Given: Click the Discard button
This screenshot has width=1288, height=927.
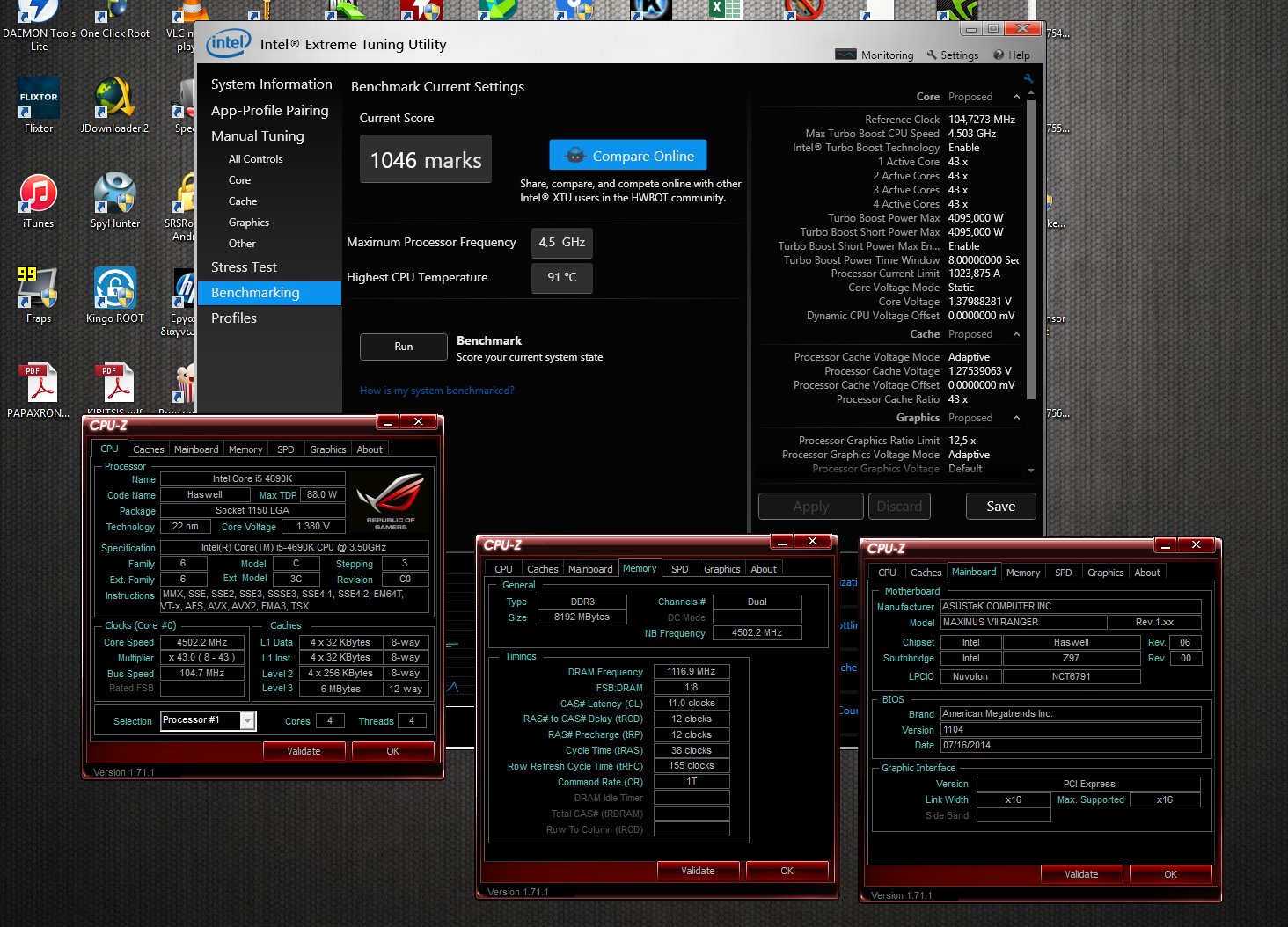Looking at the screenshot, I should [899, 507].
